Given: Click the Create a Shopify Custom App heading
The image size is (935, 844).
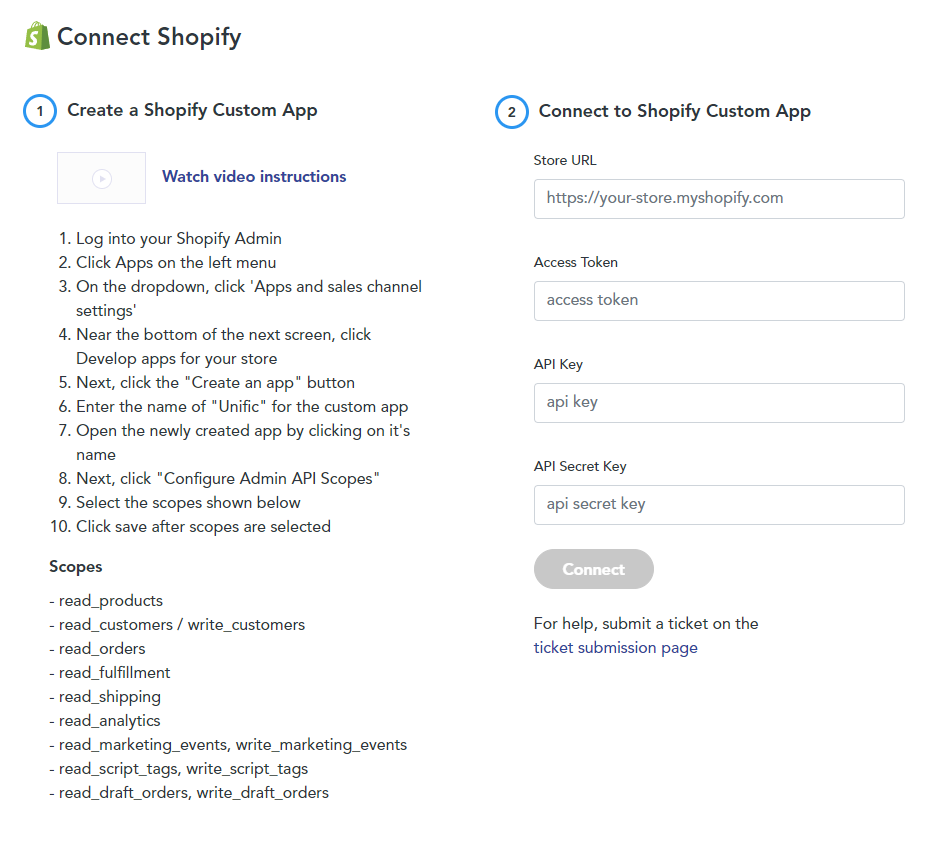Looking at the screenshot, I should tap(192, 110).
